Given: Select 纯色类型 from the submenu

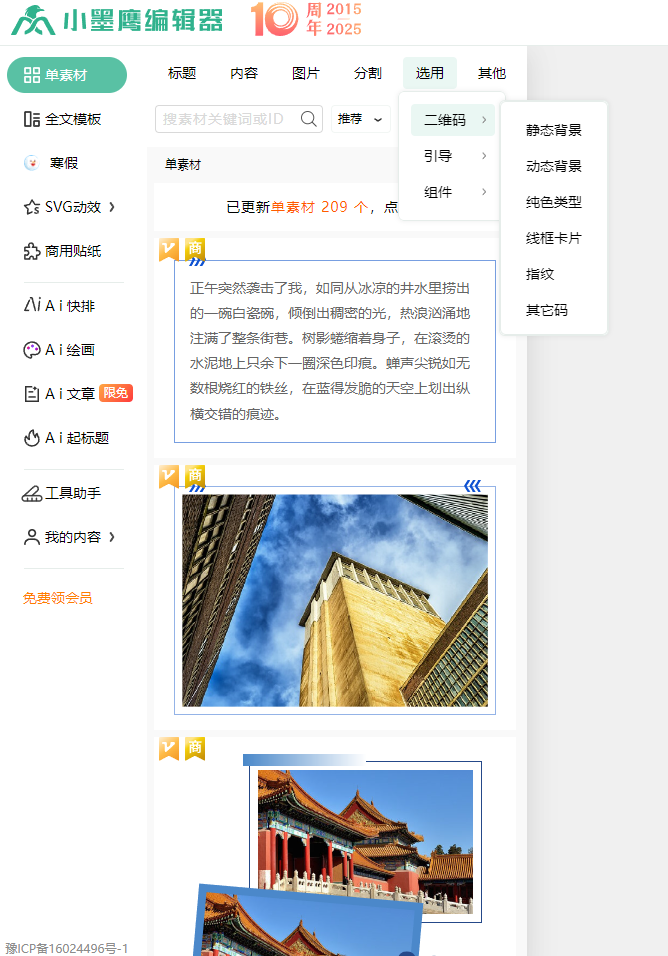Looking at the screenshot, I should pos(553,202).
